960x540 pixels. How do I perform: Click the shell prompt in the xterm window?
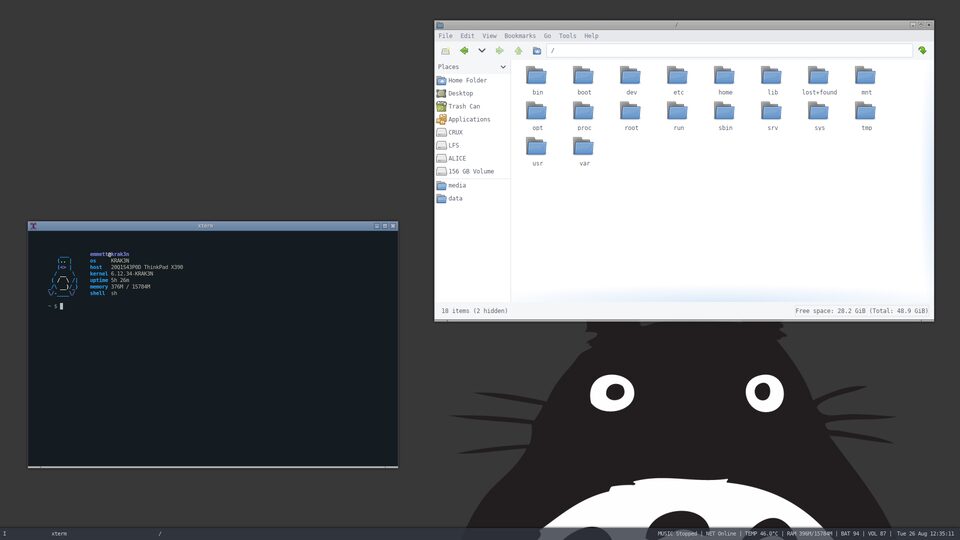[x=55, y=306]
